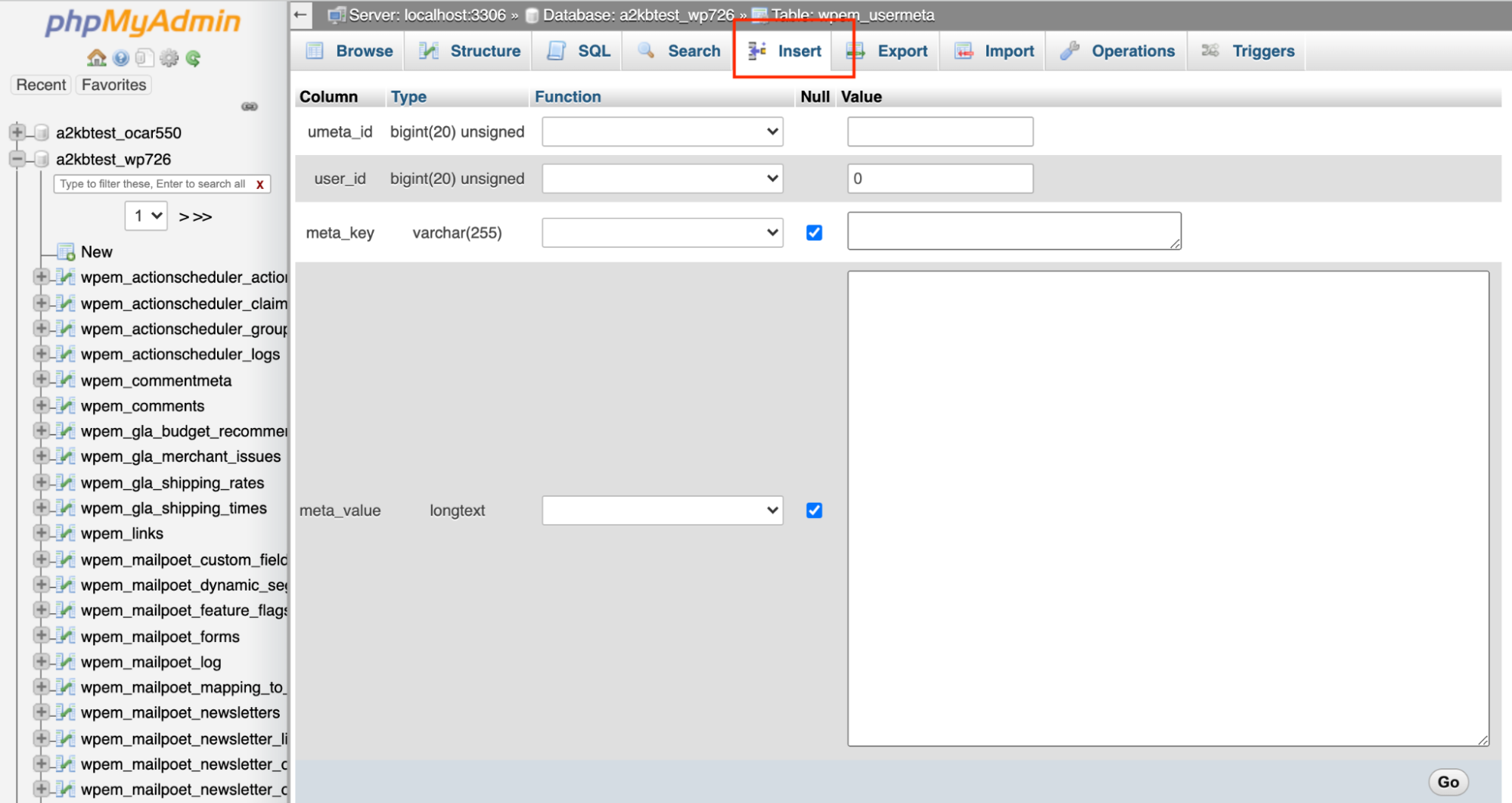Click the user_id value input field

click(x=939, y=178)
